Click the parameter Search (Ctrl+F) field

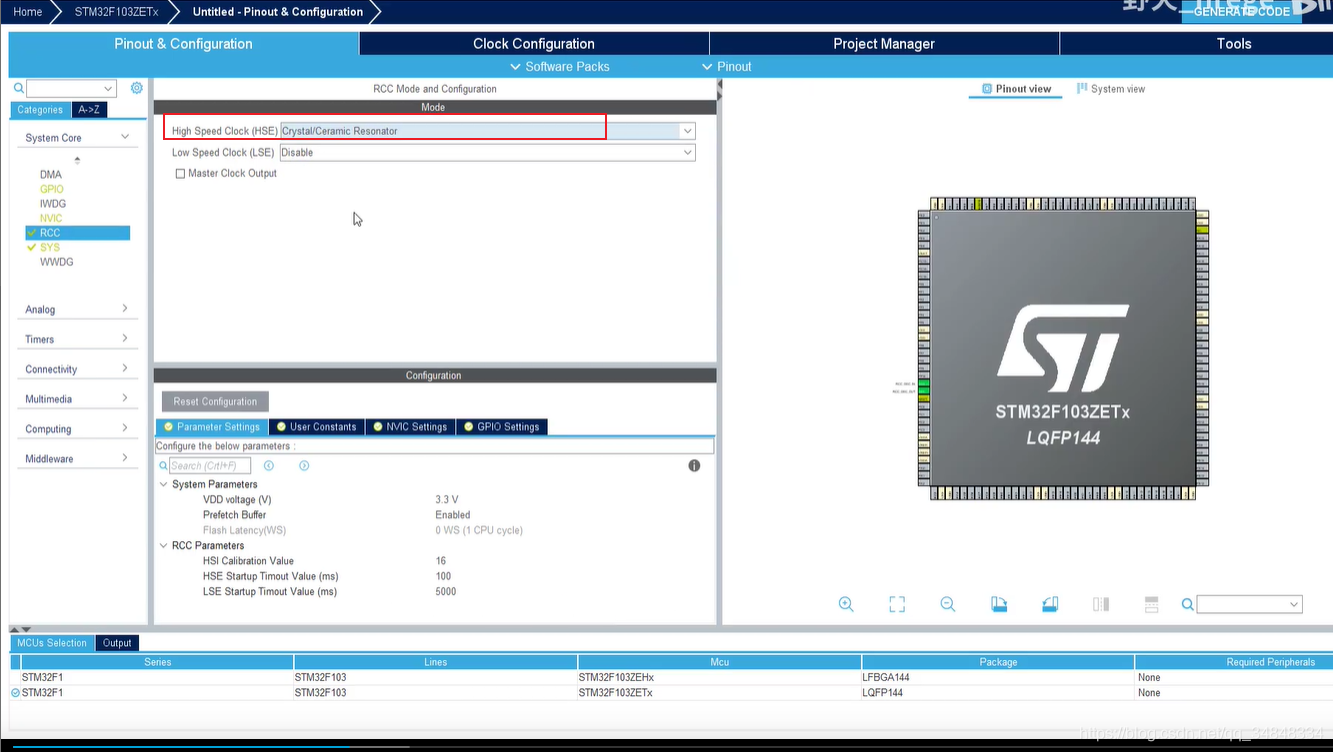click(210, 466)
